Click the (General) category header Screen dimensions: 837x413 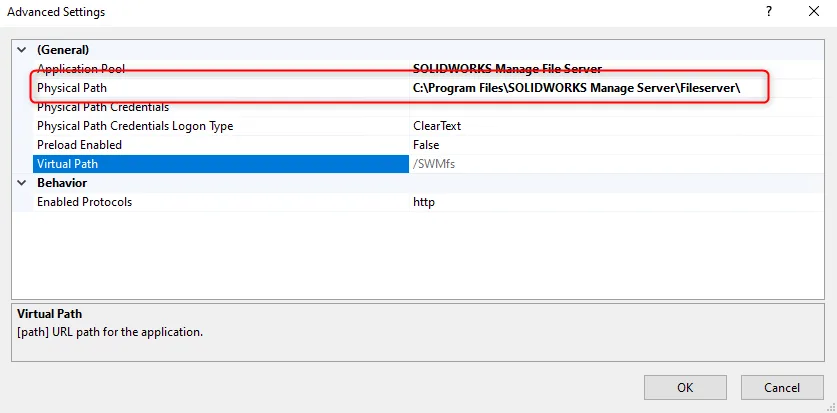[63, 50]
